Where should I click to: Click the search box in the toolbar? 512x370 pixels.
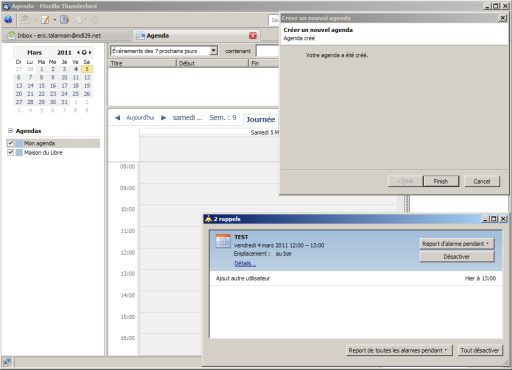coord(274,20)
